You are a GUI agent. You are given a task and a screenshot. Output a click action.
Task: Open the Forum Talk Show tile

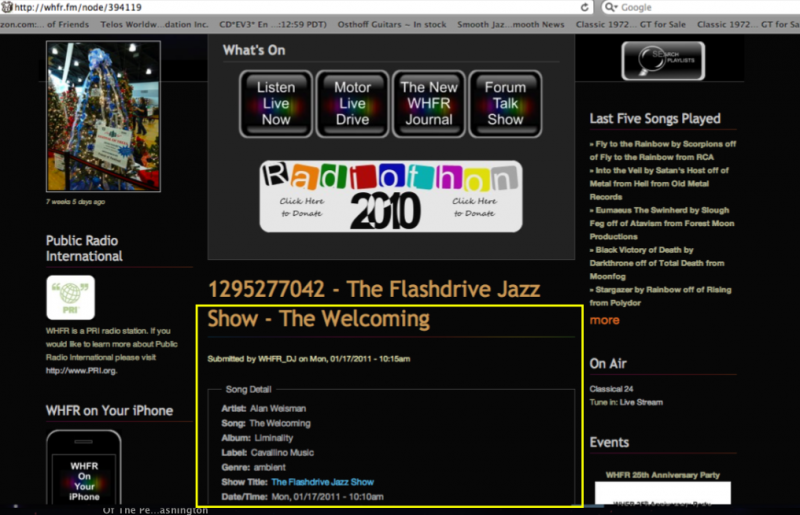tap(505, 103)
